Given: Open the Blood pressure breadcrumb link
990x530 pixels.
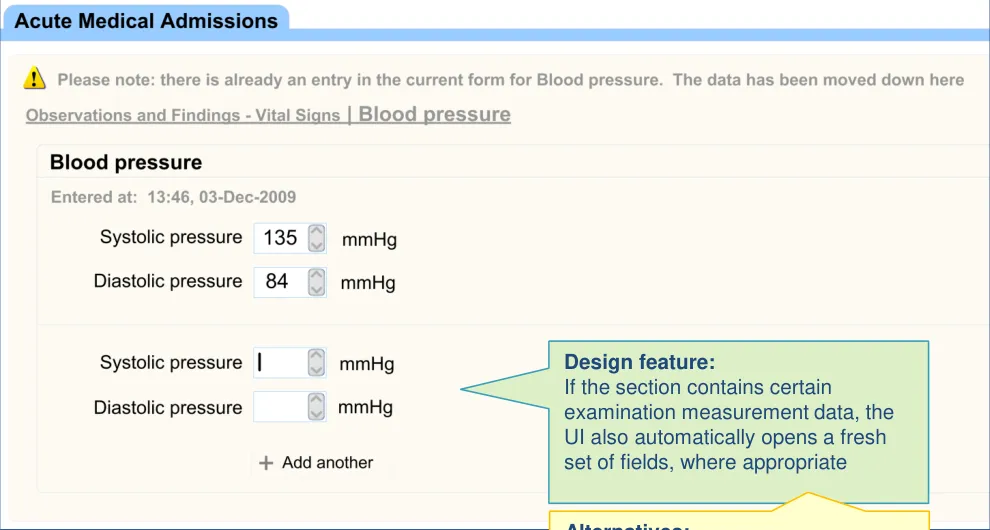Looking at the screenshot, I should [434, 114].
